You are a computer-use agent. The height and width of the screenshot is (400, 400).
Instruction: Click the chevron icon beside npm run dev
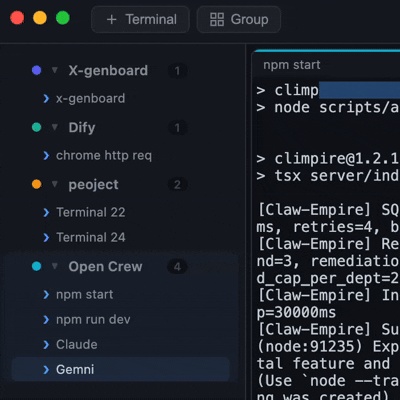(46, 320)
